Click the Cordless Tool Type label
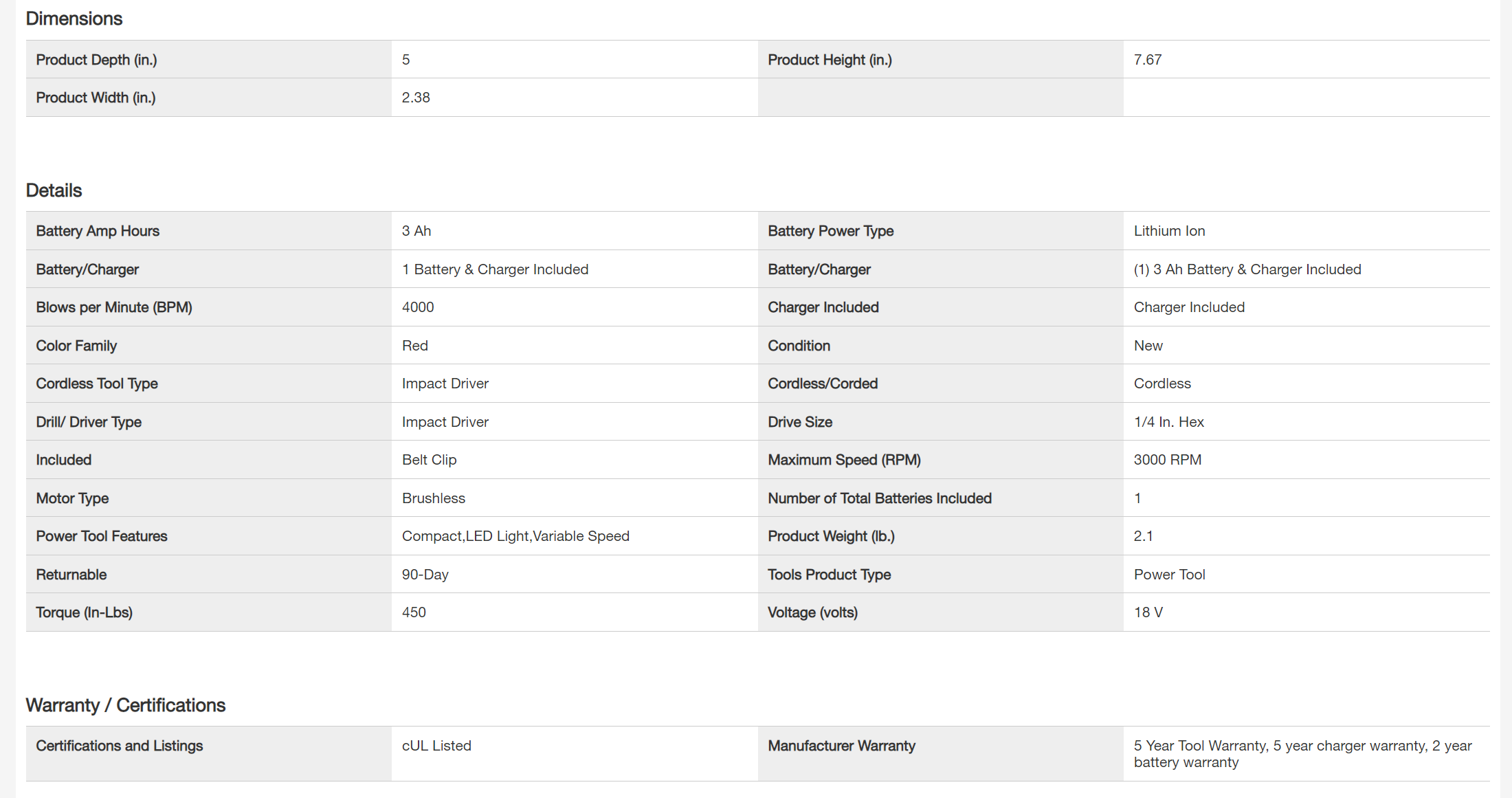 (x=97, y=384)
